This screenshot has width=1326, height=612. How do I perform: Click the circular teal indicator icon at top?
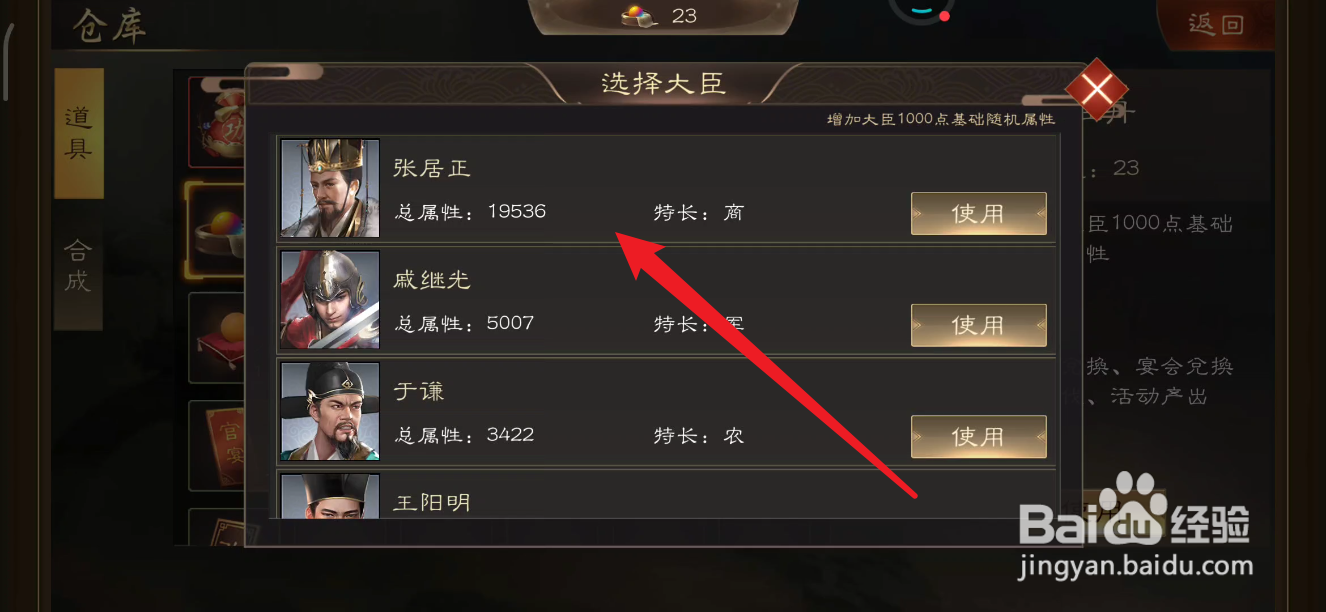tap(918, 10)
